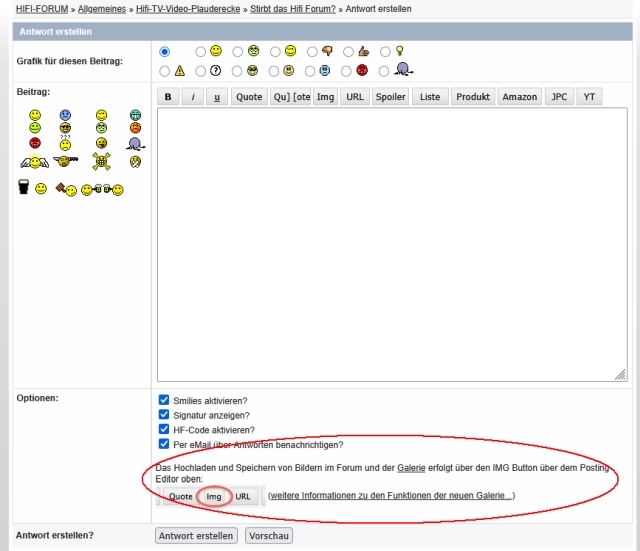The width and height of the screenshot is (640, 551).
Task: Select the no-graphic radio button
Action: coord(164,52)
